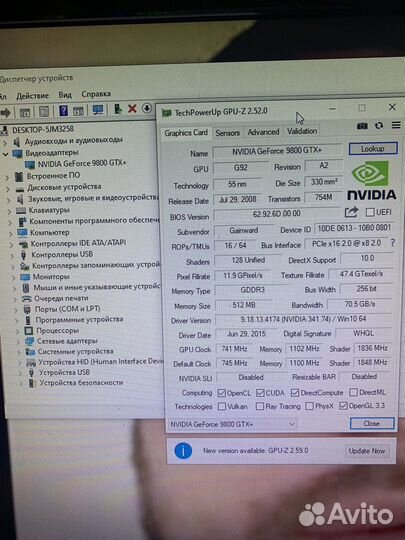
Task: Toggle the OpenCL checkbox
Action: 222,393
